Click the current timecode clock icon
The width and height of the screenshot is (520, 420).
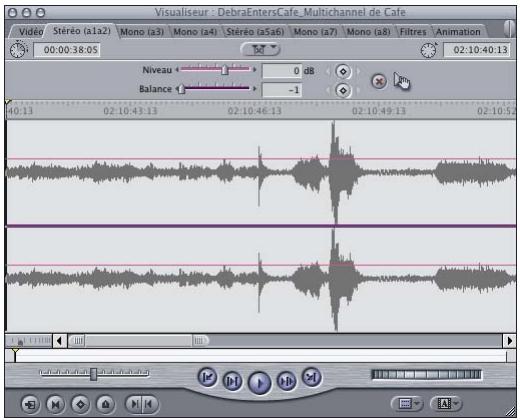pyautogui.click(x=429, y=50)
